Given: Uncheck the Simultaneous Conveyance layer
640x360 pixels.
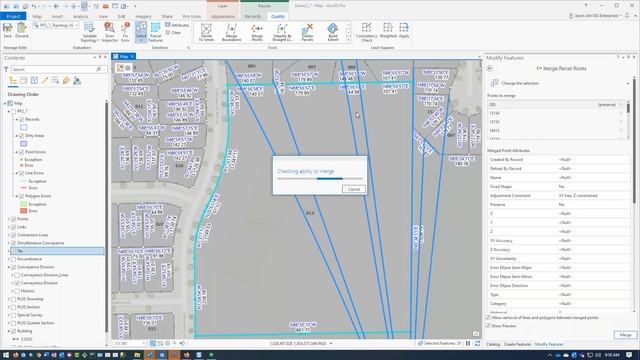Looking at the screenshot, I should [13, 243].
